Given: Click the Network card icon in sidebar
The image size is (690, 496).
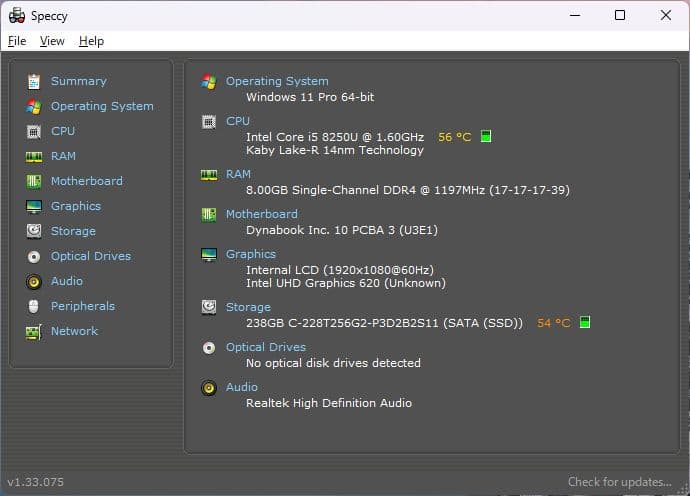Looking at the screenshot, I should 34,332.
